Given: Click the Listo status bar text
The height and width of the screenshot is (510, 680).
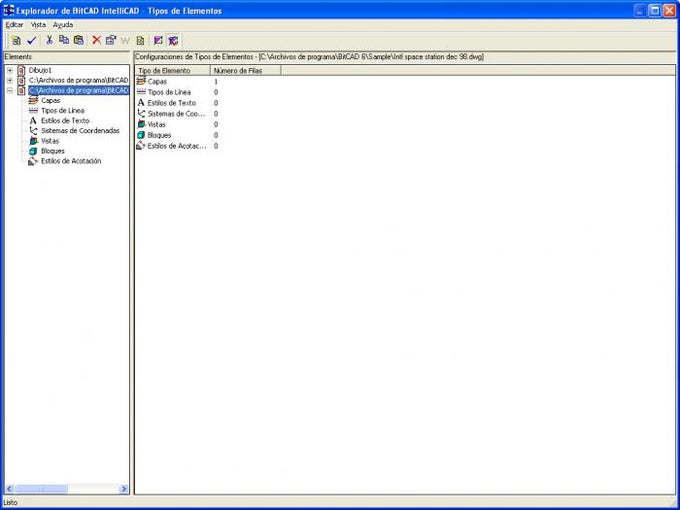Looking at the screenshot, I should [10, 503].
